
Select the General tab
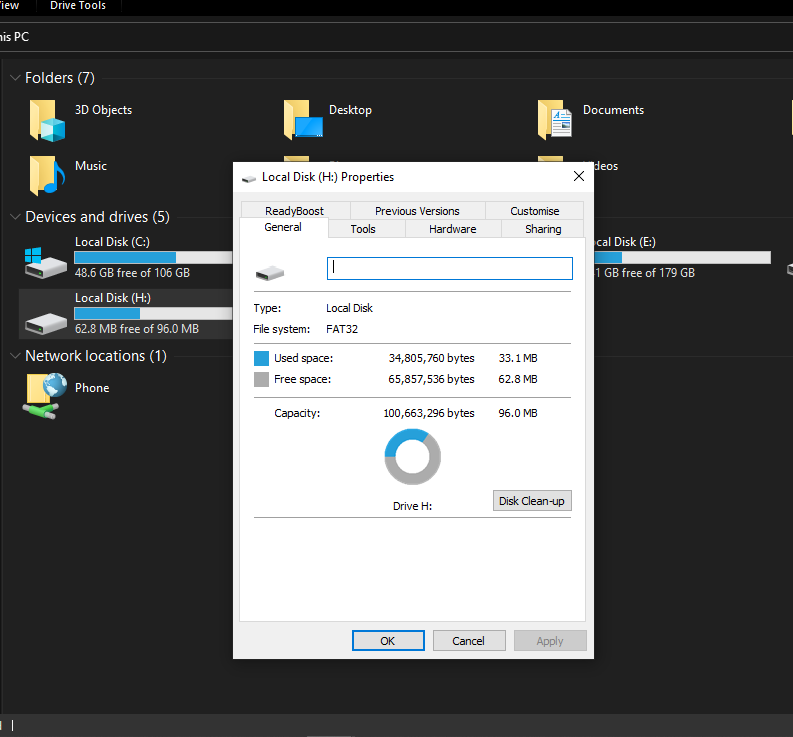tap(283, 228)
